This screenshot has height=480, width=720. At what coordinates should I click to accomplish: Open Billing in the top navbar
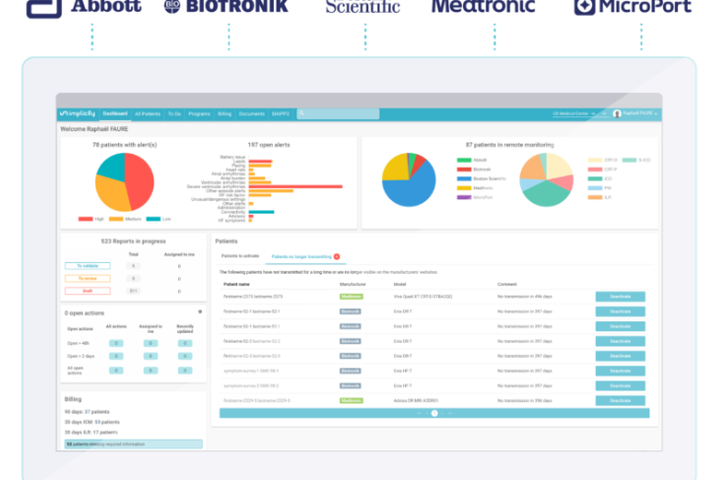[224, 113]
